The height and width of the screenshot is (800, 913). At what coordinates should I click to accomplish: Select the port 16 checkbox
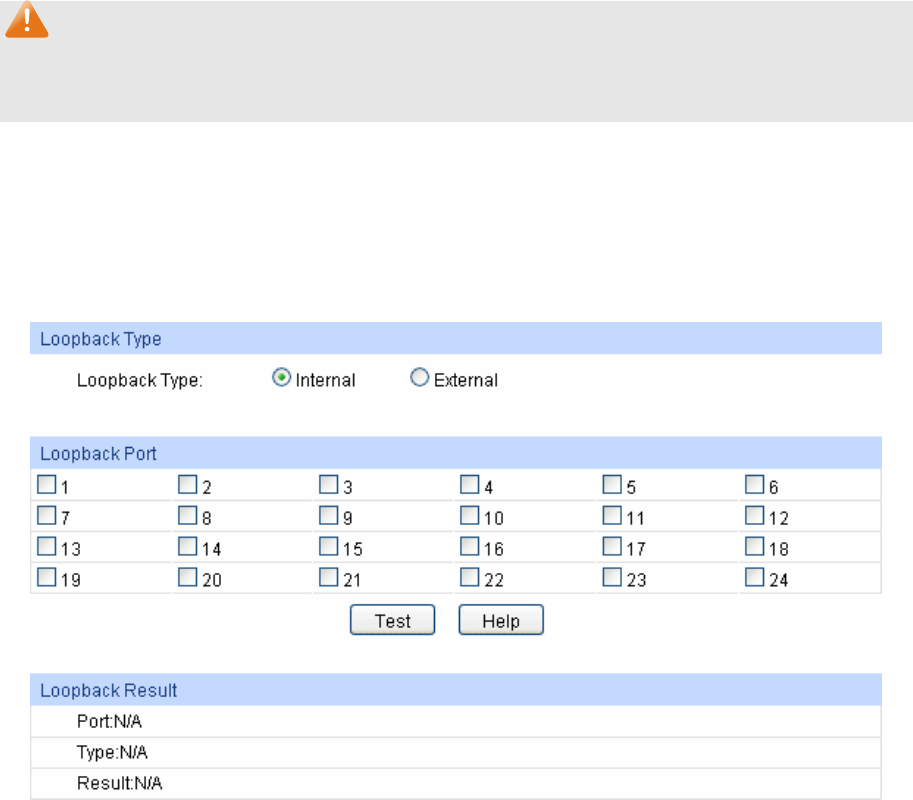pos(470,547)
